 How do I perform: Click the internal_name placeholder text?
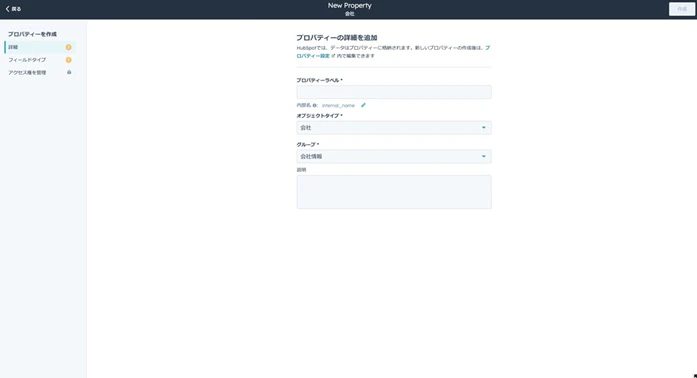[338, 106]
